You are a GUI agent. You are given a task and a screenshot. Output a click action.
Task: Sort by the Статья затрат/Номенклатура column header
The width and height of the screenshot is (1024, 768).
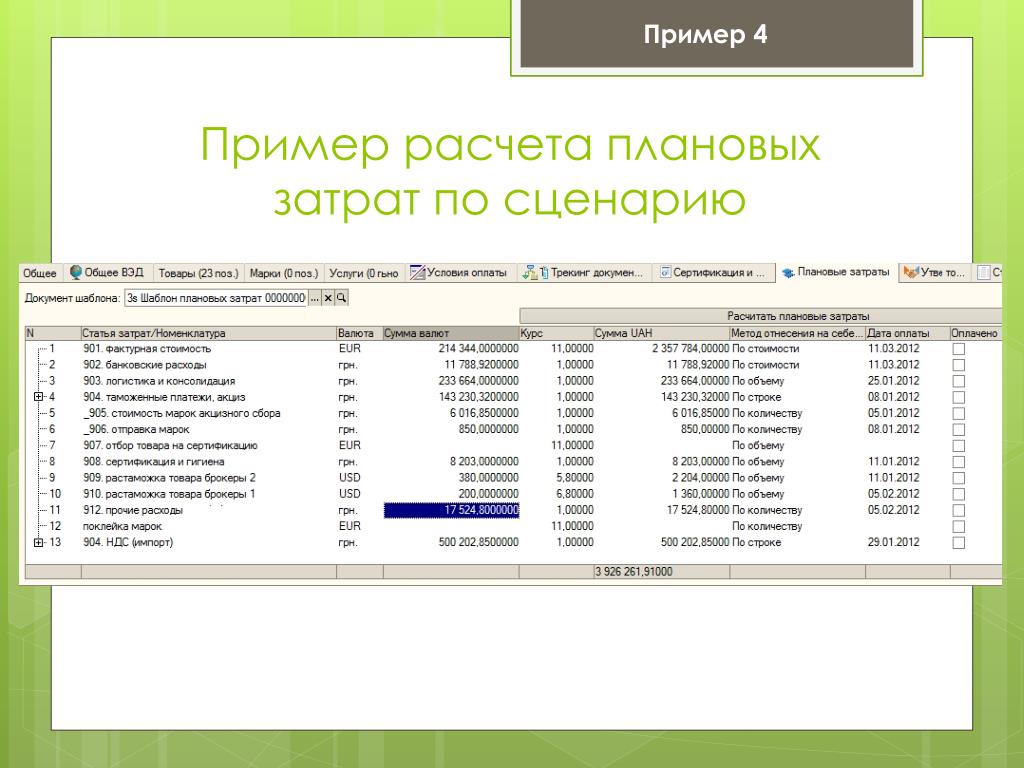click(x=208, y=333)
